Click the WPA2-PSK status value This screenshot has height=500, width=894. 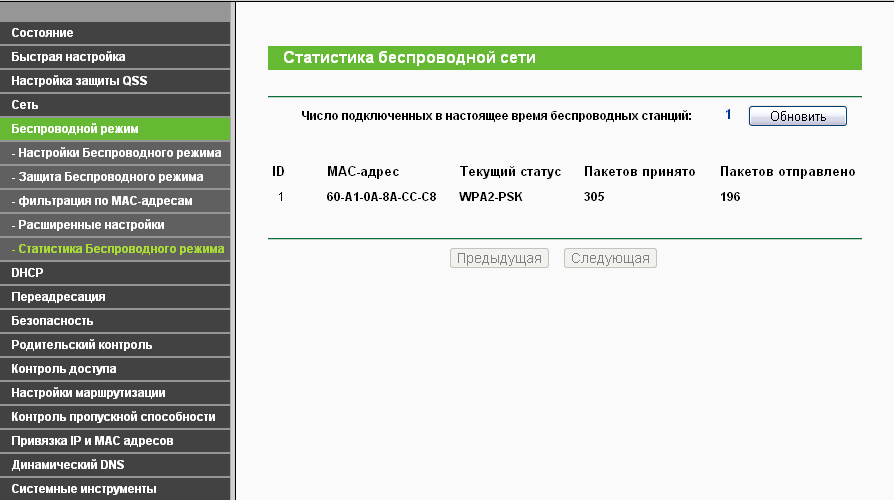(491, 197)
